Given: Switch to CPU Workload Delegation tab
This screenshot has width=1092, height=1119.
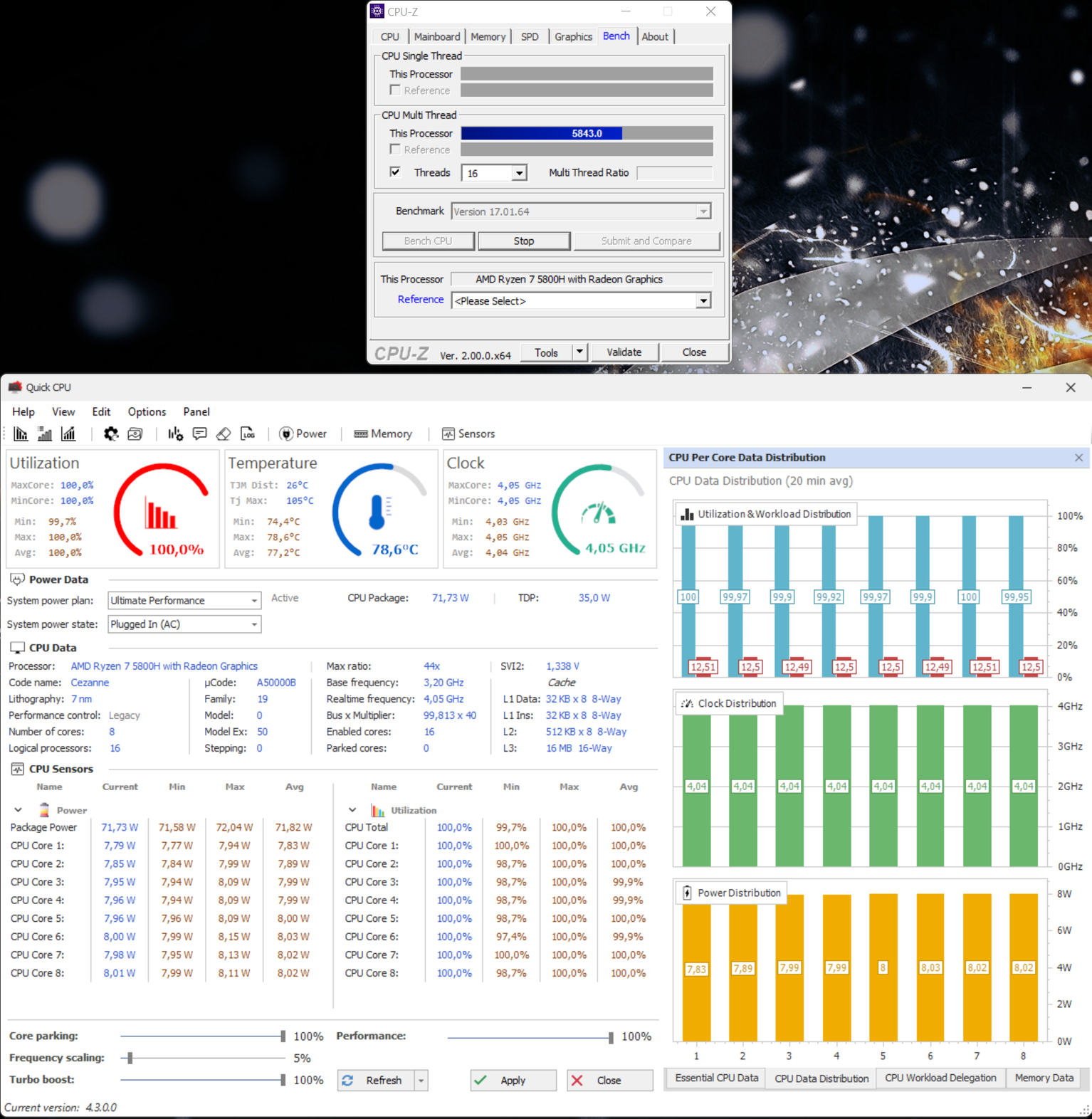Looking at the screenshot, I should 940,1078.
